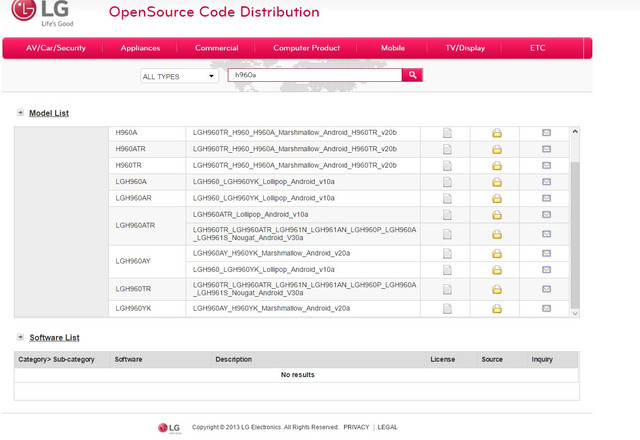View license file for H960TR Marshmallow v20b row
This screenshot has width=640, height=440.
tap(447, 166)
